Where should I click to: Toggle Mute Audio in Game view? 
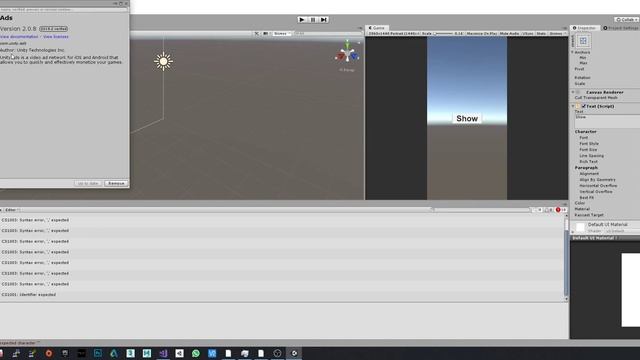point(509,33)
